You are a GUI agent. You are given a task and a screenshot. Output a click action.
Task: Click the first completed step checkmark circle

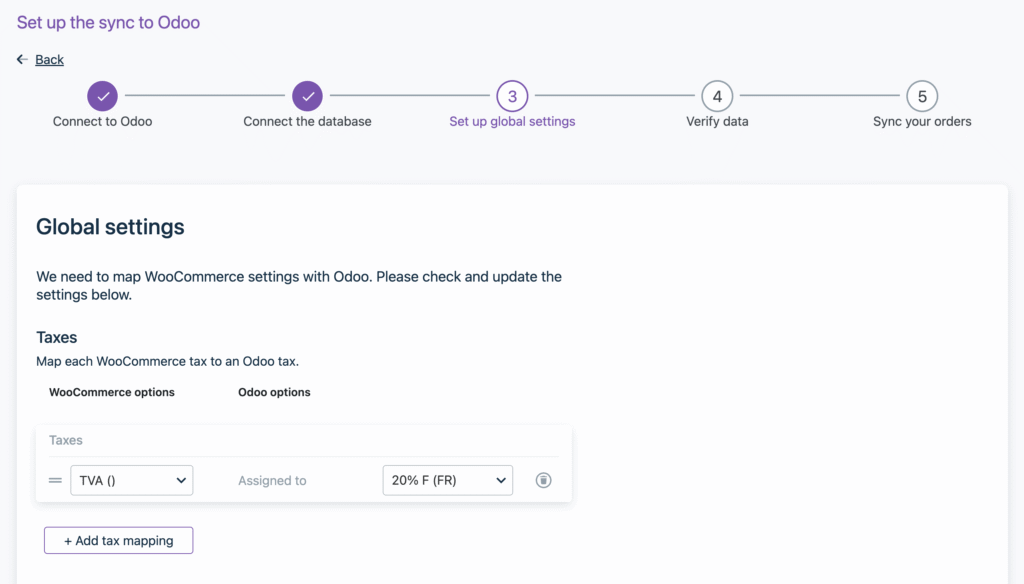pos(102,97)
